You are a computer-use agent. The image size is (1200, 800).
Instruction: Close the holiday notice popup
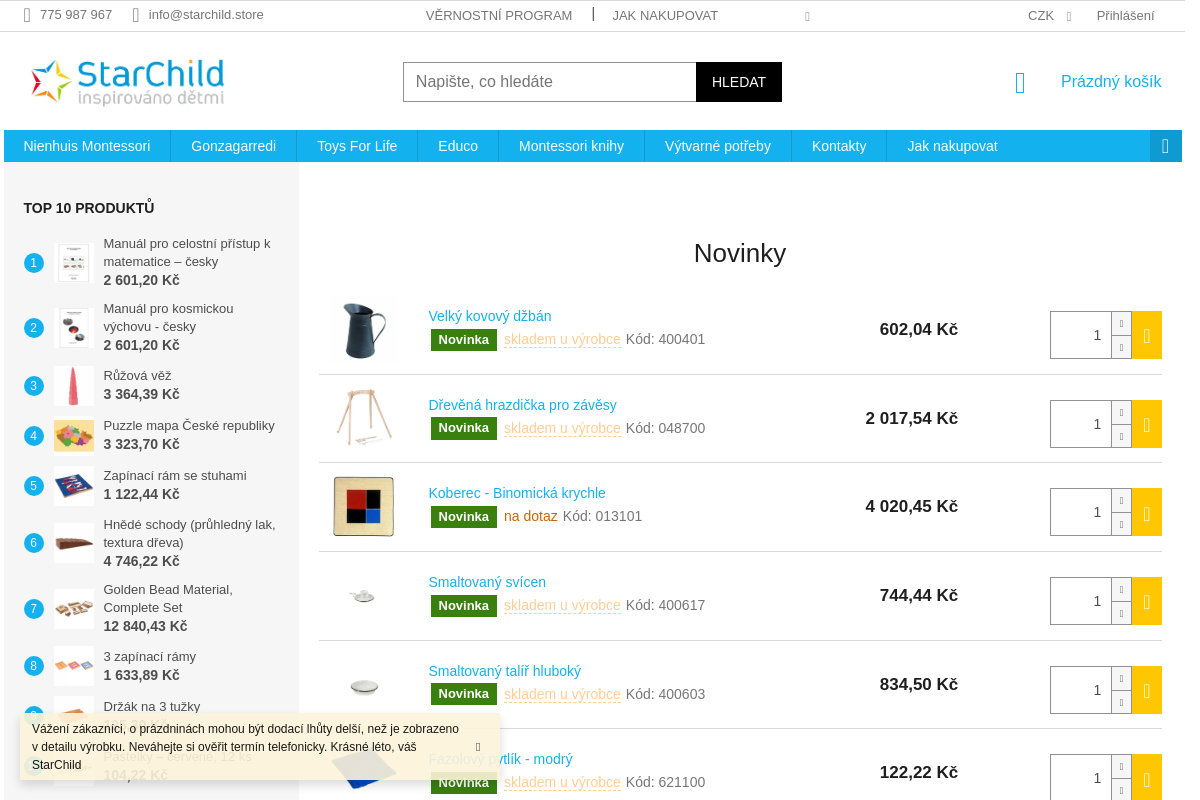tap(478, 747)
